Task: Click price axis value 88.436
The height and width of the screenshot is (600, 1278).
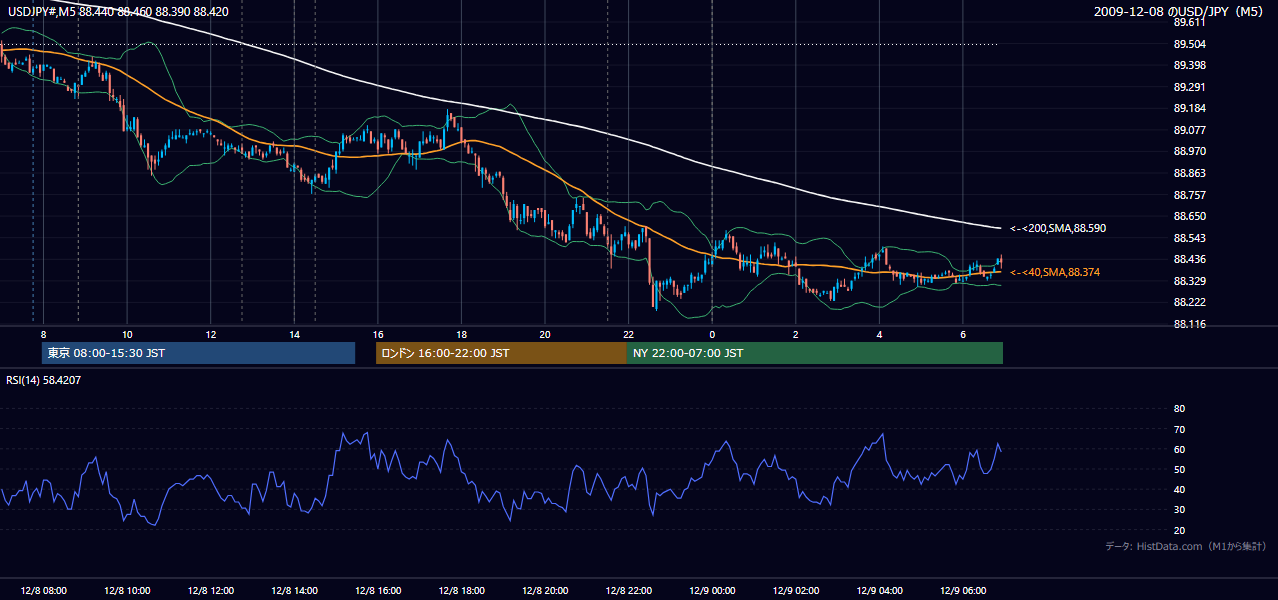Action: tap(1188, 259)
